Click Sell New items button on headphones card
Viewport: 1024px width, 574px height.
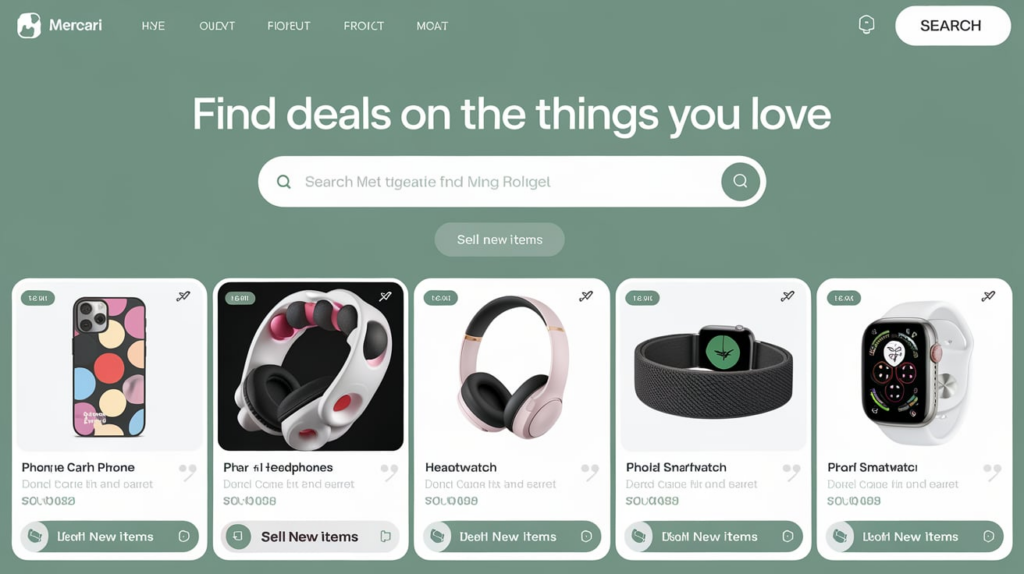pyautogui.click(x=310, y=536)
